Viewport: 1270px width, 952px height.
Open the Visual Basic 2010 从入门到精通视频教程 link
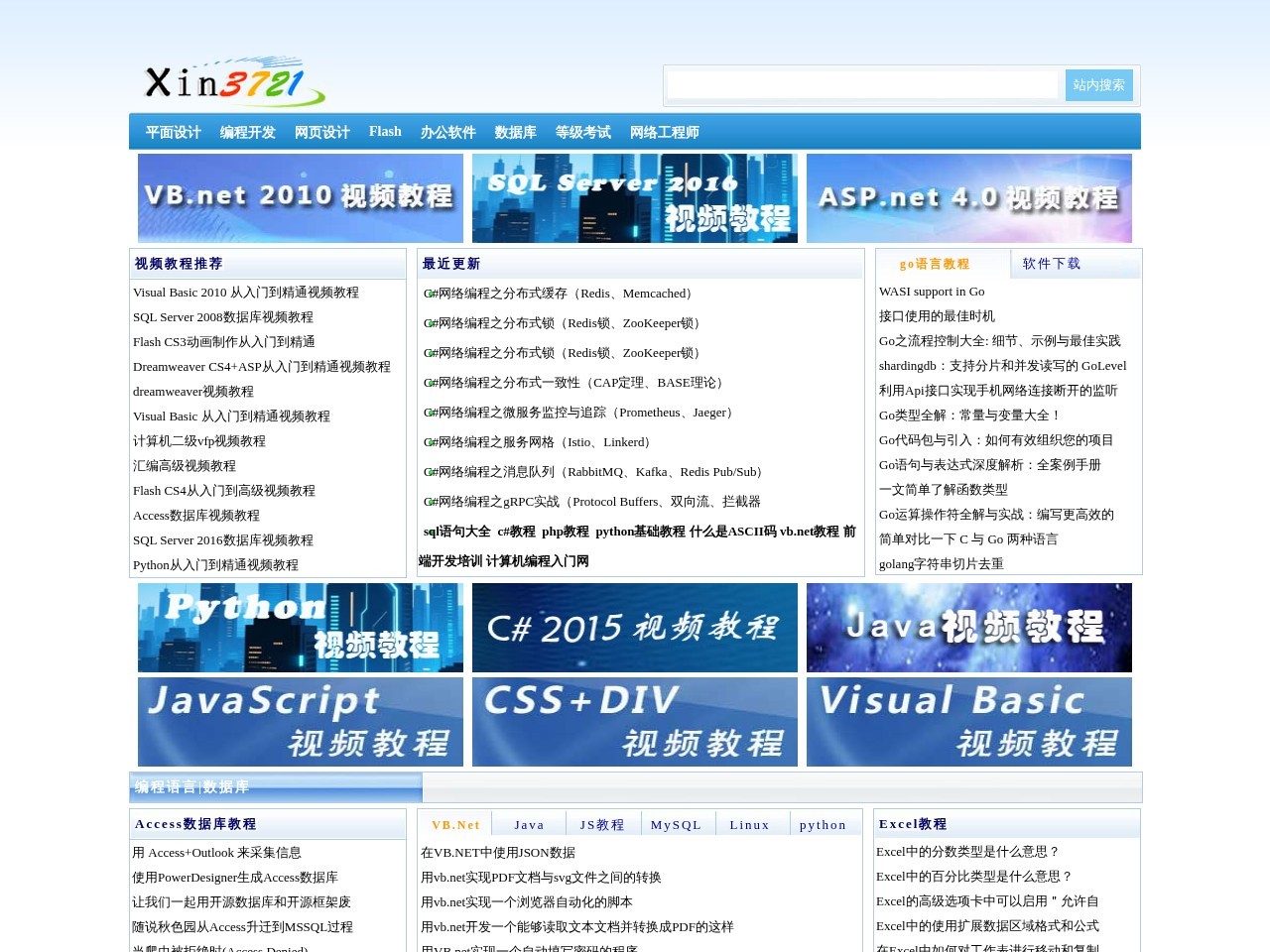tap(246, 292)
